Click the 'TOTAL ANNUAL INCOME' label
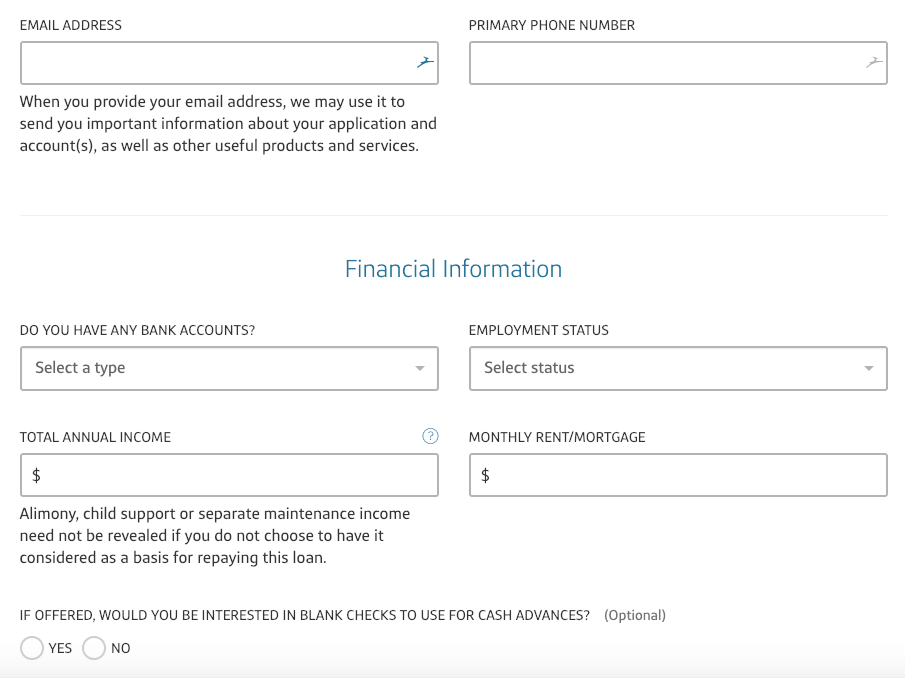The width and height of the screenshot is (905, 678). (95, 437)
